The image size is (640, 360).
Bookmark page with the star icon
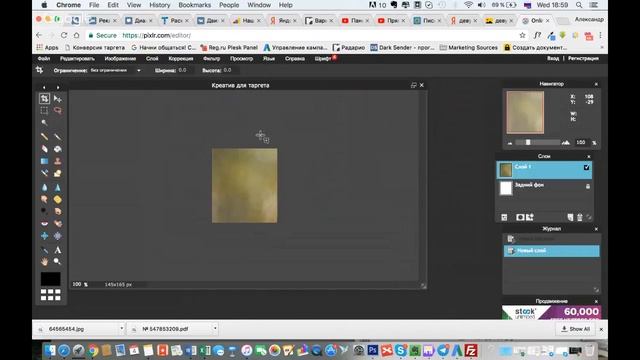coord(522,36)
